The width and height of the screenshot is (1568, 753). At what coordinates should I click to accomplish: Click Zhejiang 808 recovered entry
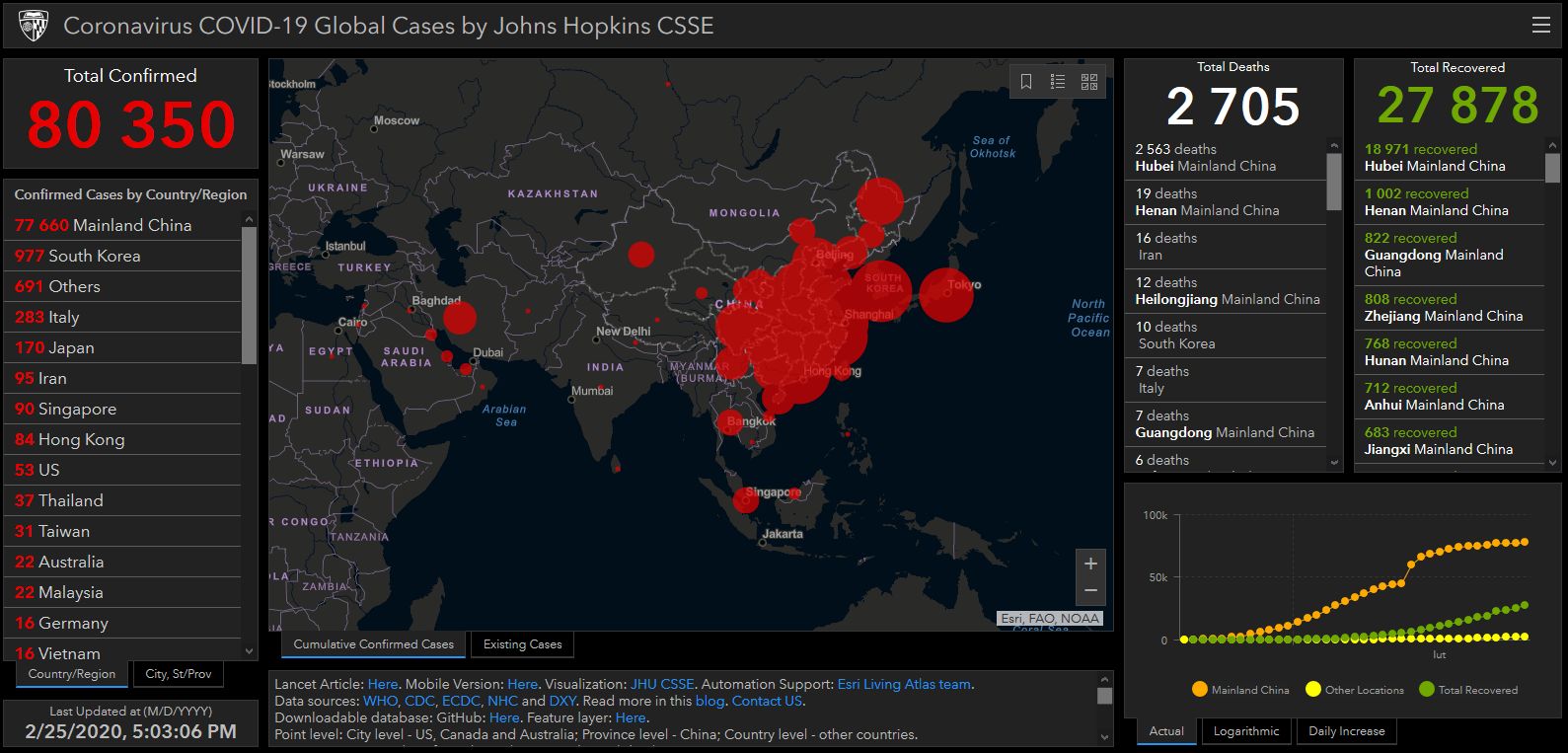point(1450,308)
